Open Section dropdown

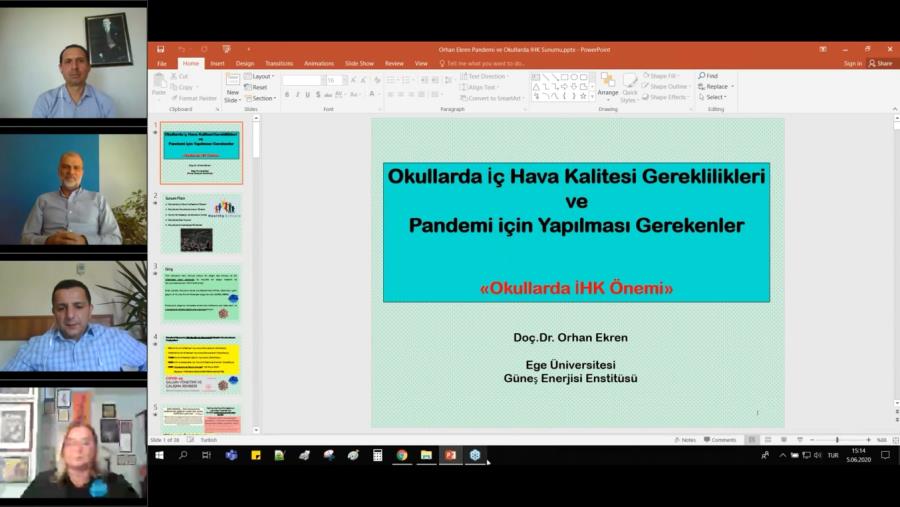coord(260,98)
